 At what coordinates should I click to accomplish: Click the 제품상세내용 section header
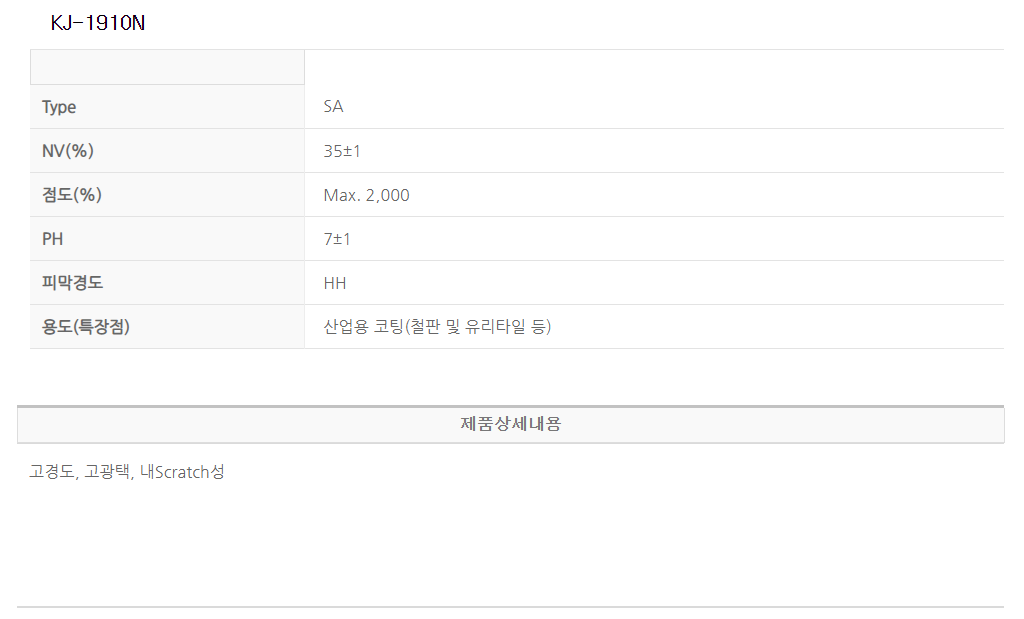point(511,424)
